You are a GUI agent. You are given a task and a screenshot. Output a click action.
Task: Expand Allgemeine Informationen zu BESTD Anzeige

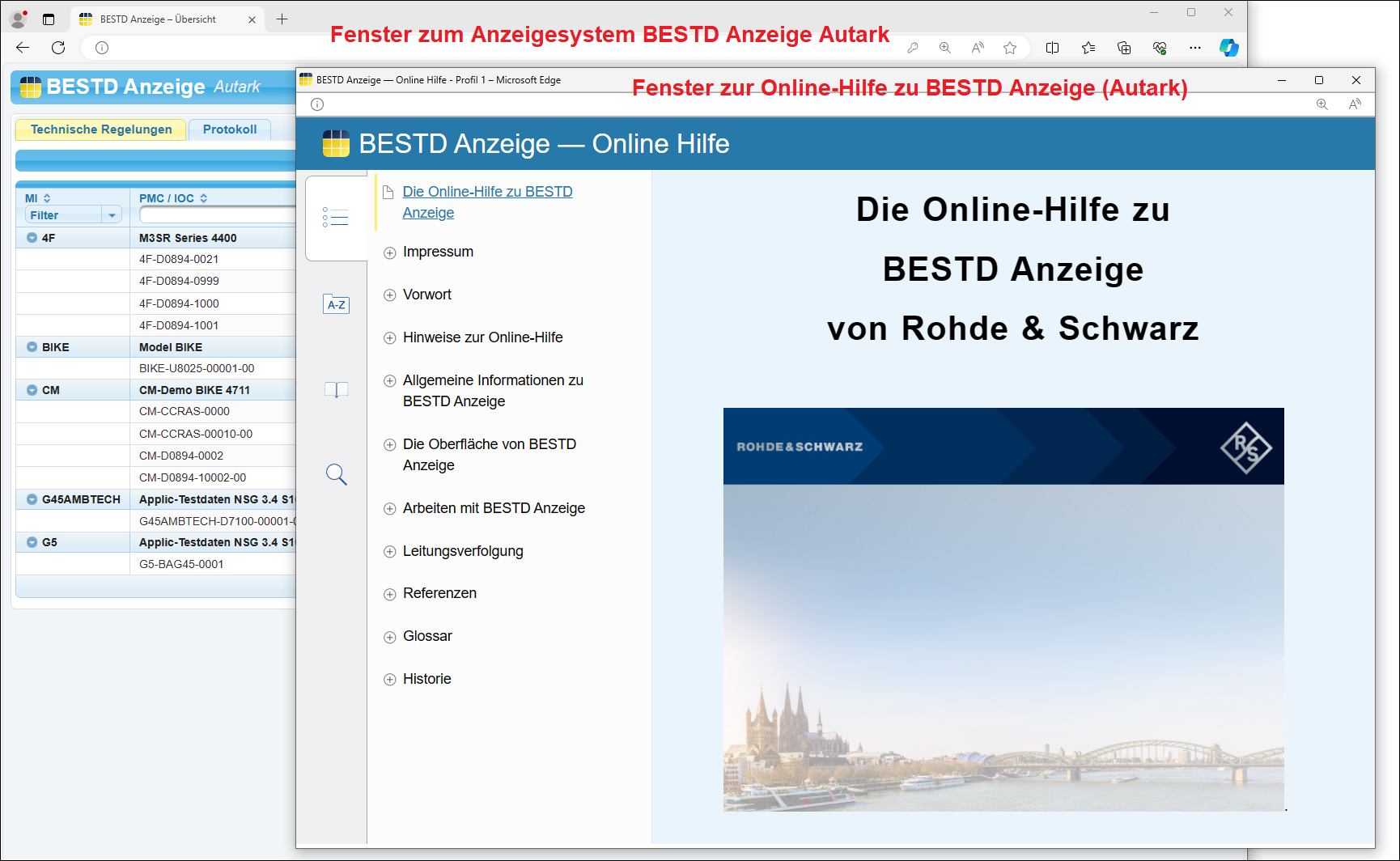click(x=389, y=381)
